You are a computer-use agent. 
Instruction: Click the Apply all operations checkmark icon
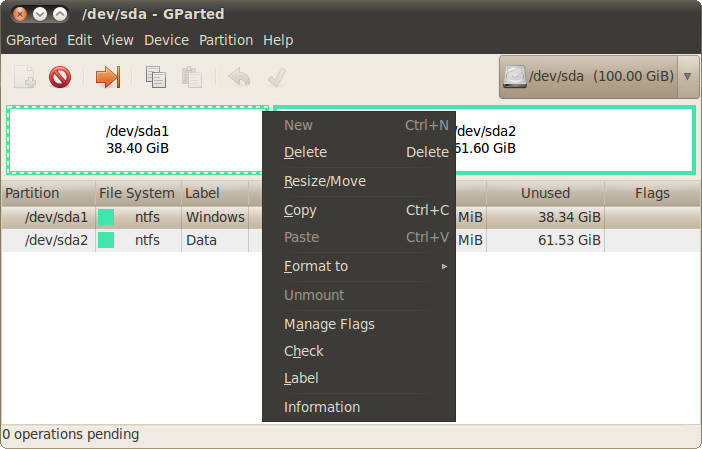coord(277,77)
